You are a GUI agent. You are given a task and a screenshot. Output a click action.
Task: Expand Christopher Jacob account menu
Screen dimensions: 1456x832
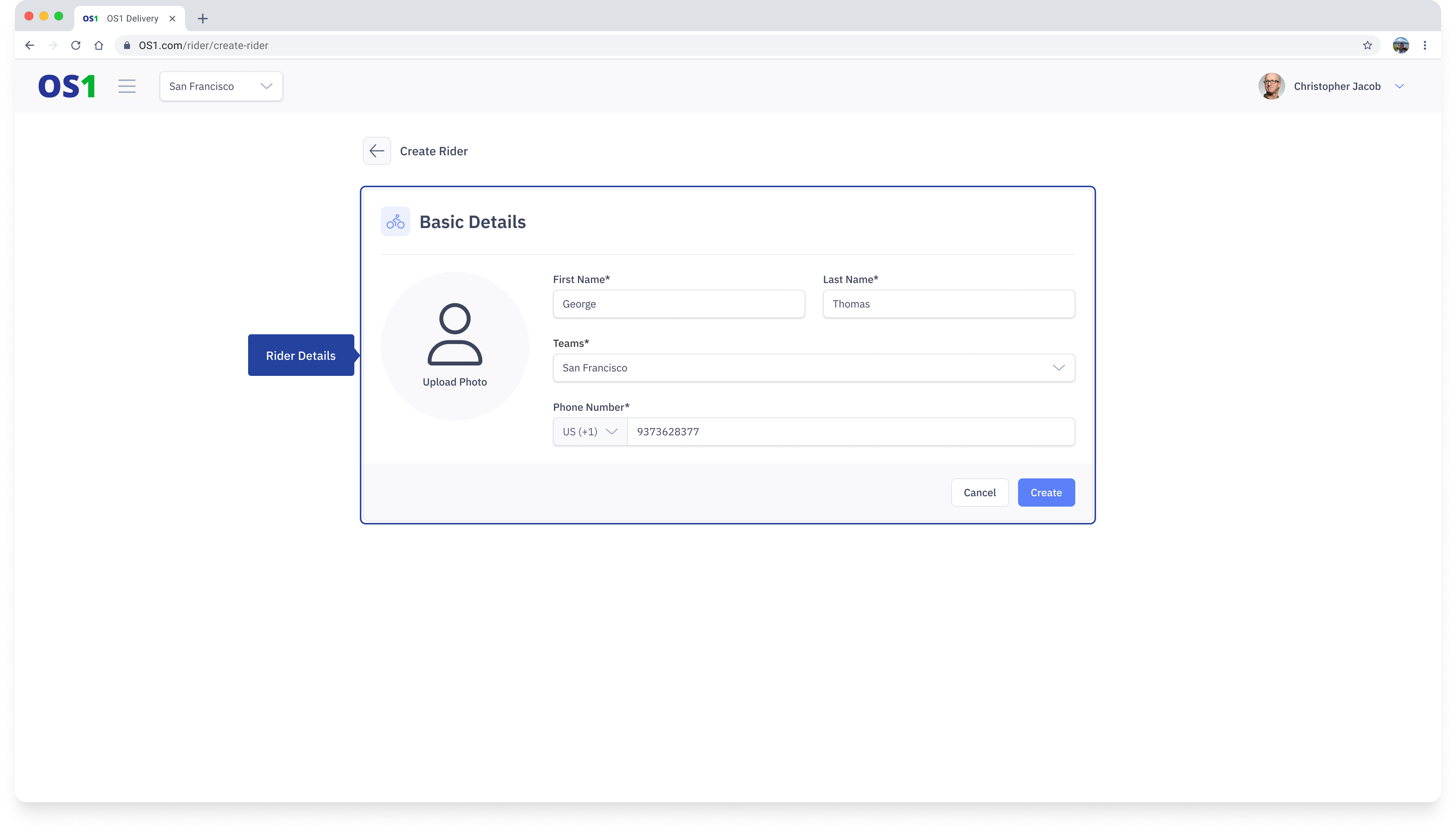pos(1400,86)
